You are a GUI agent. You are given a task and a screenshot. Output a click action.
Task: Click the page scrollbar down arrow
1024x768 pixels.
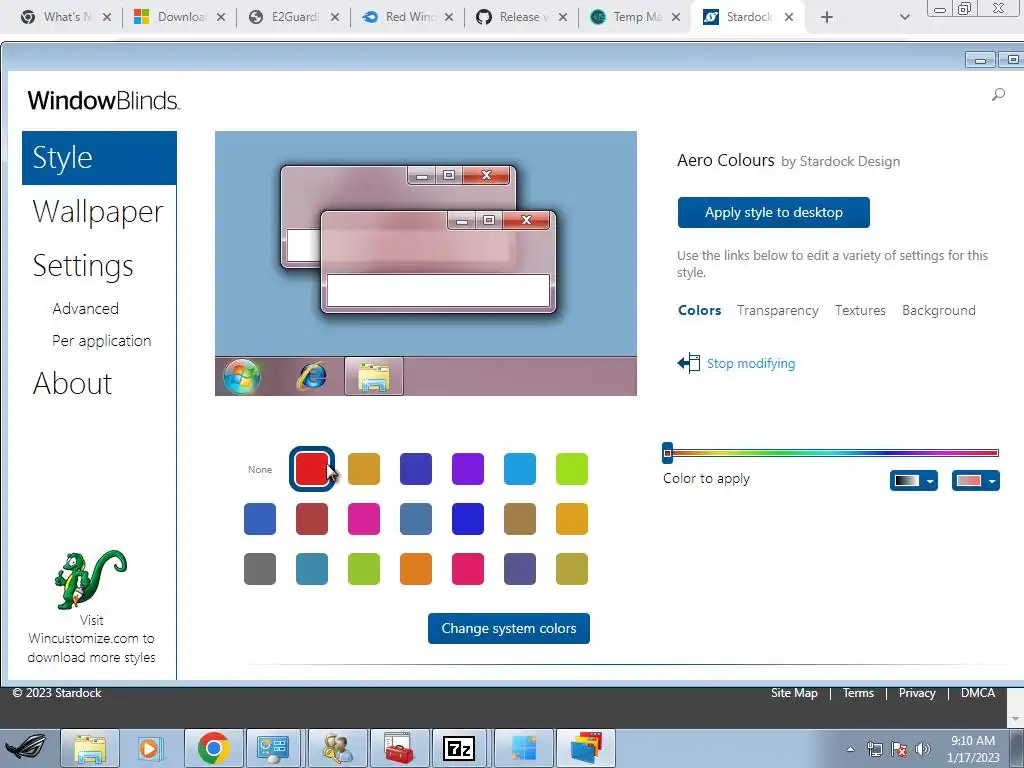pyautogui.click(x=1016, y=719)
